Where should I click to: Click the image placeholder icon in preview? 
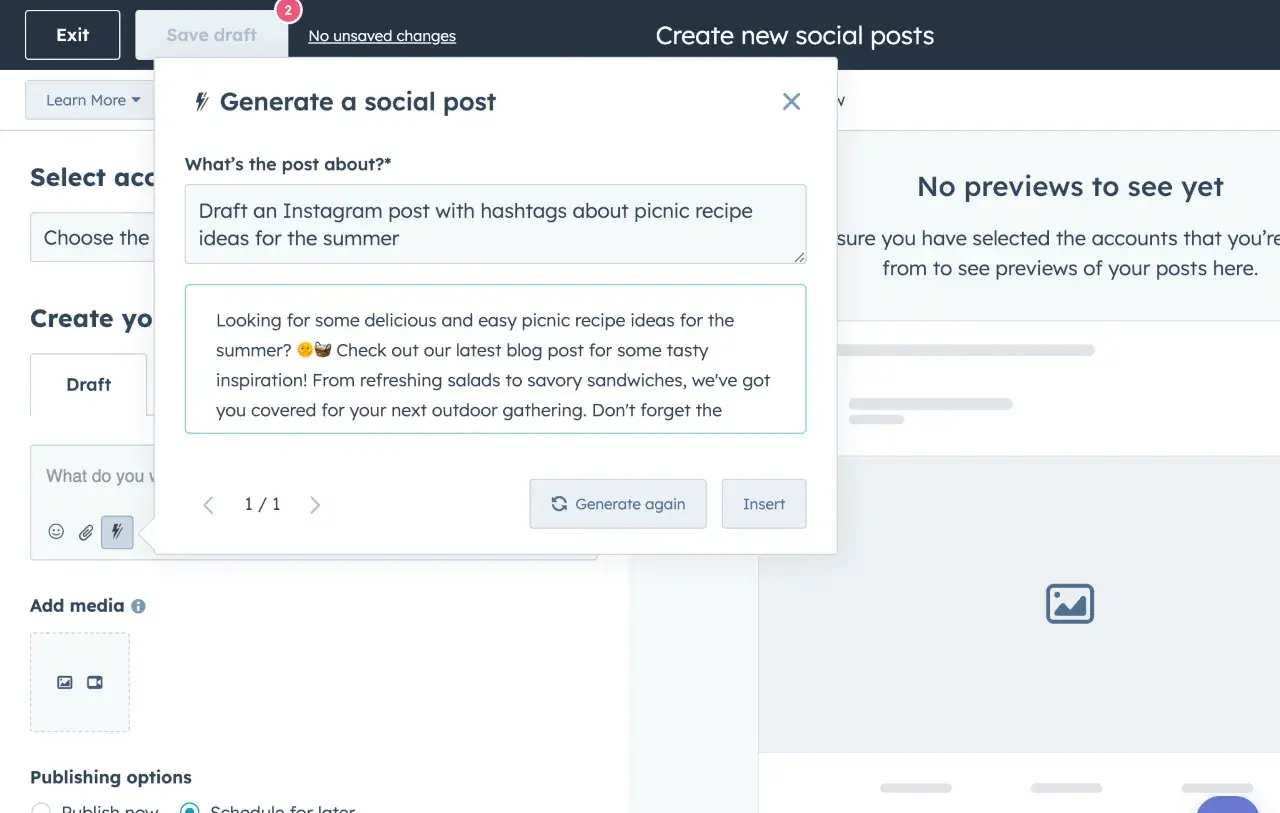[1069, 604]
